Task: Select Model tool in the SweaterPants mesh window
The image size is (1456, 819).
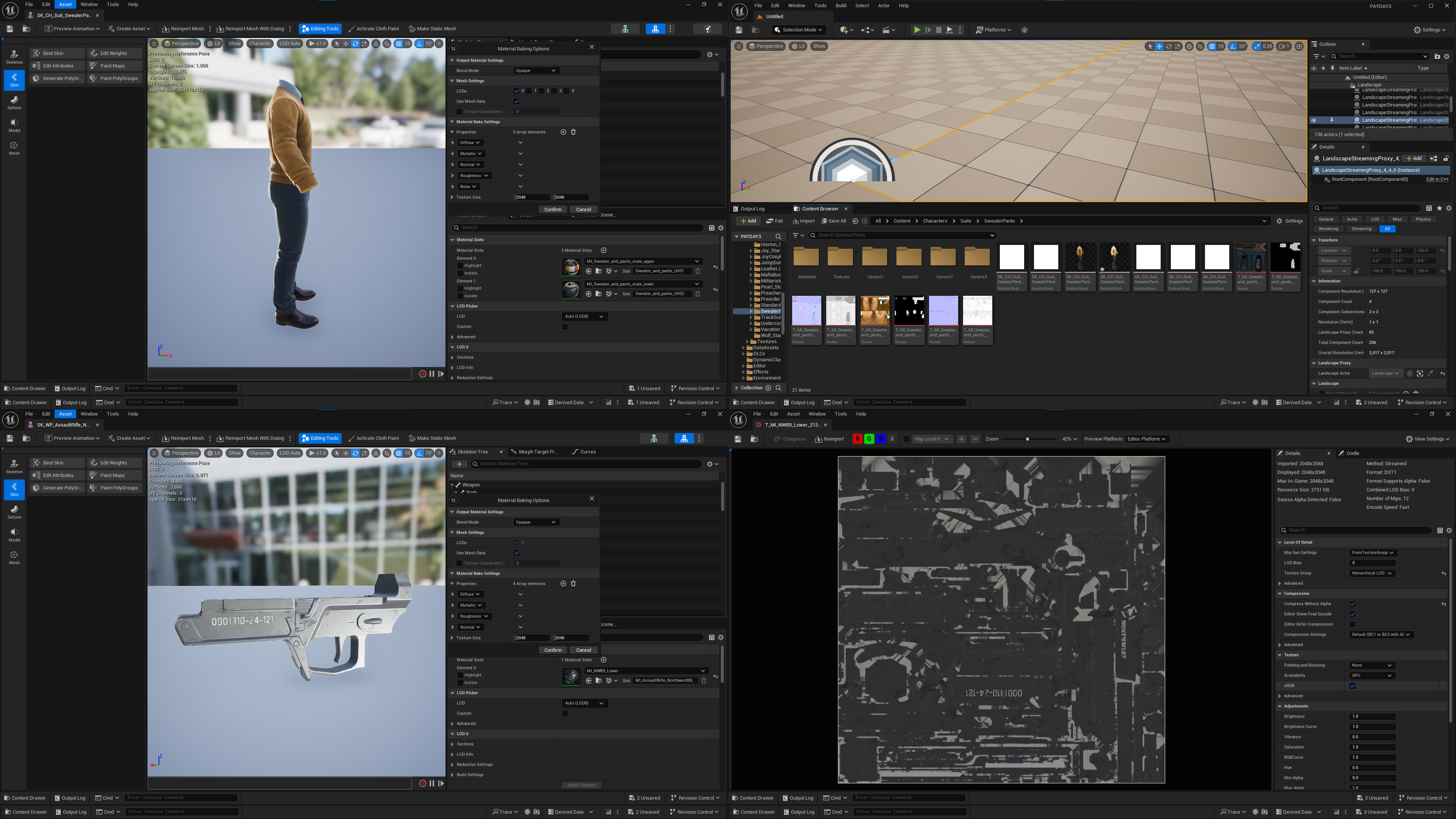Action: tap(14, 126)
